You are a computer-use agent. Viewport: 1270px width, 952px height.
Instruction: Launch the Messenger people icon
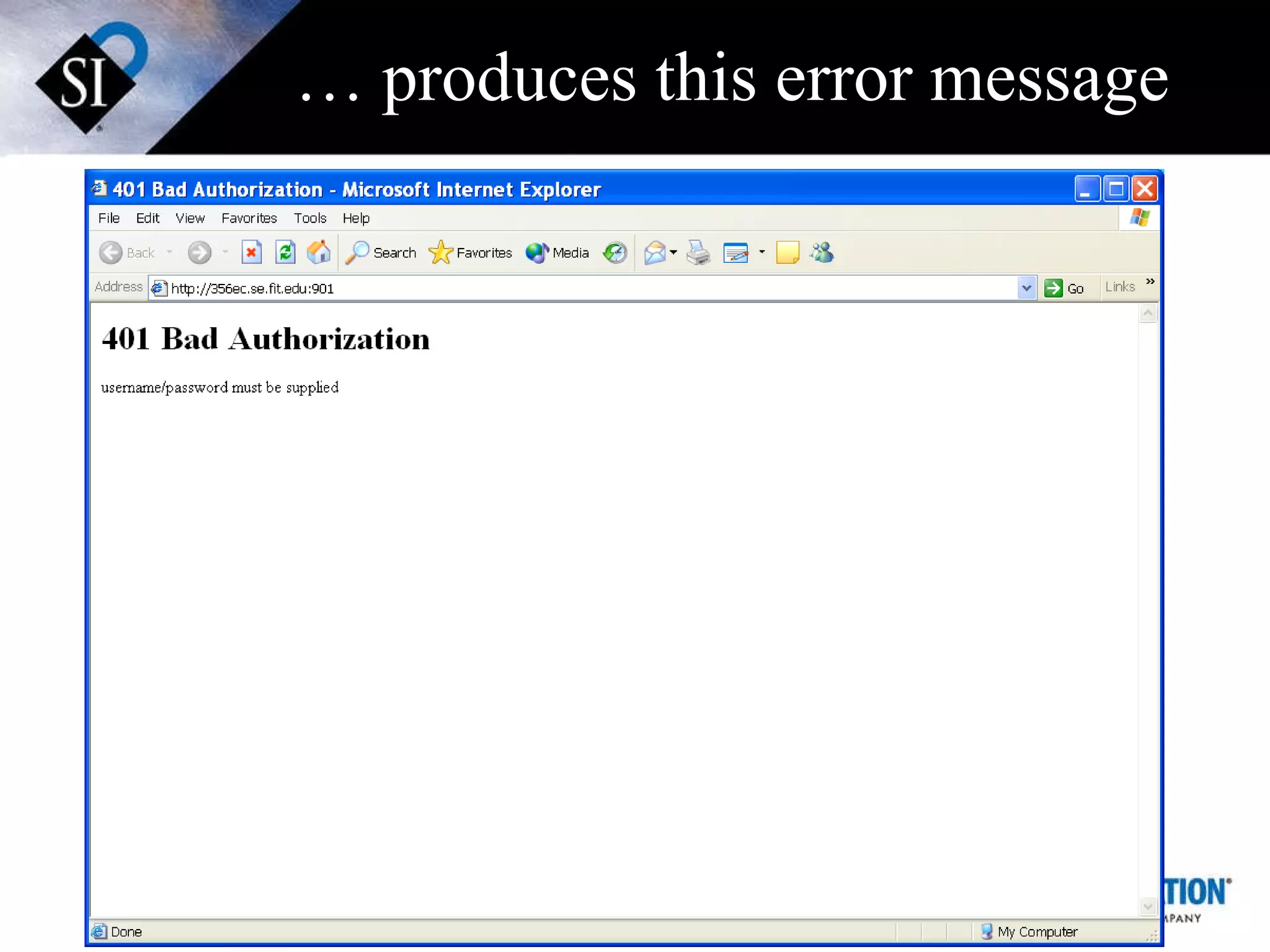(822, 252)
